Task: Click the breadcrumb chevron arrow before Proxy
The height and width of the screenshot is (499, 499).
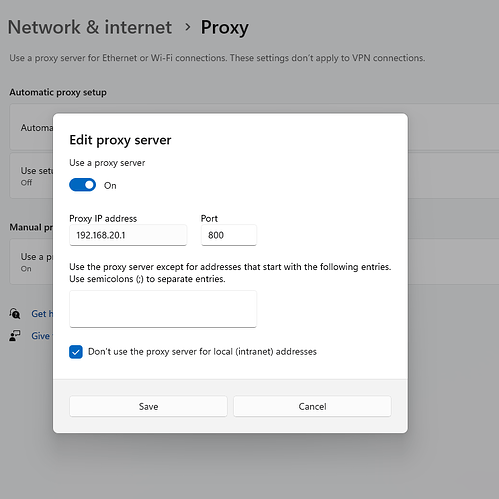Action: (188, 27)
